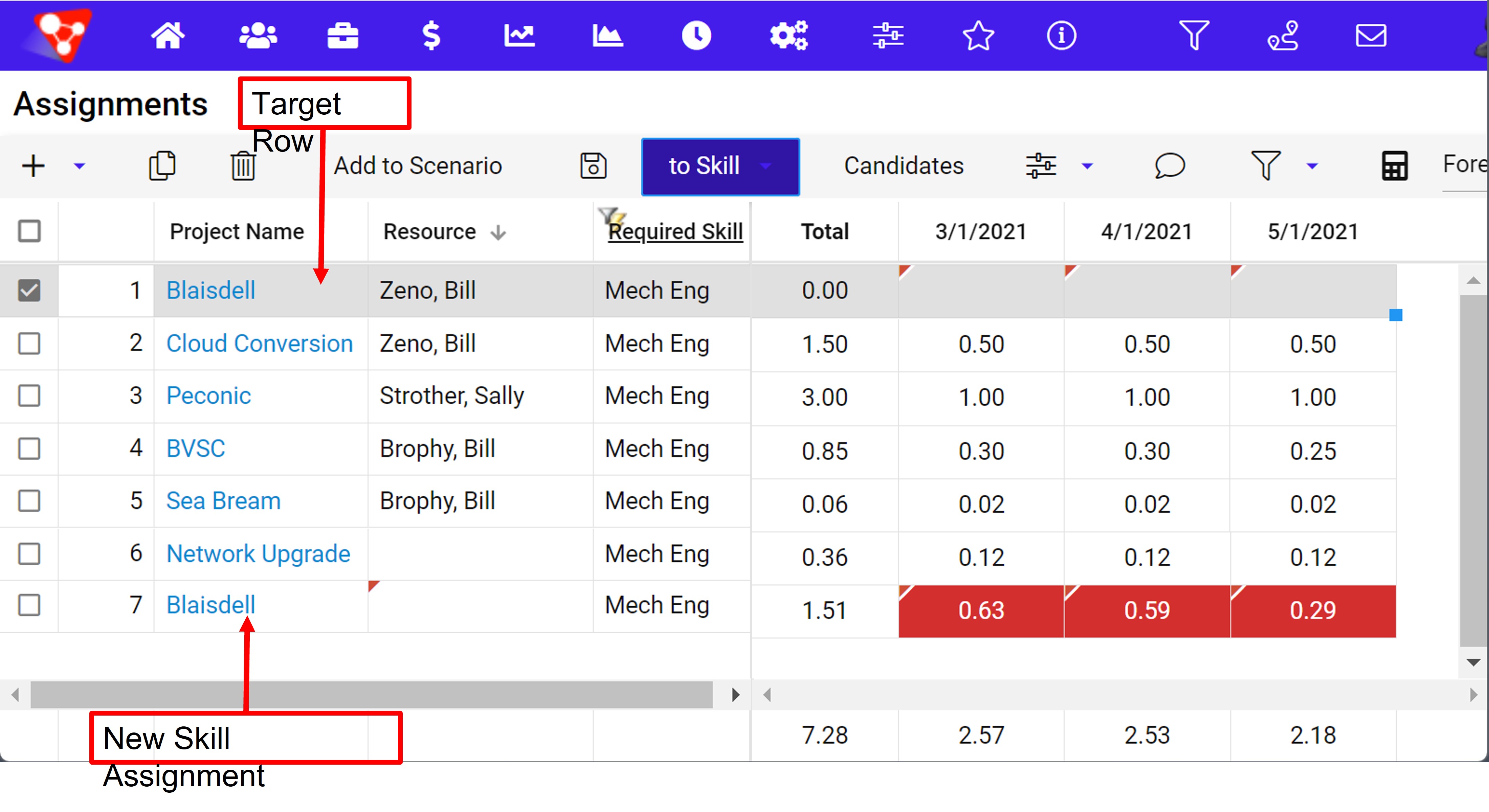Click the save icon in the toolbar
The height and width of the screenshot is (812, 1489).
click(x=593, y=166)
